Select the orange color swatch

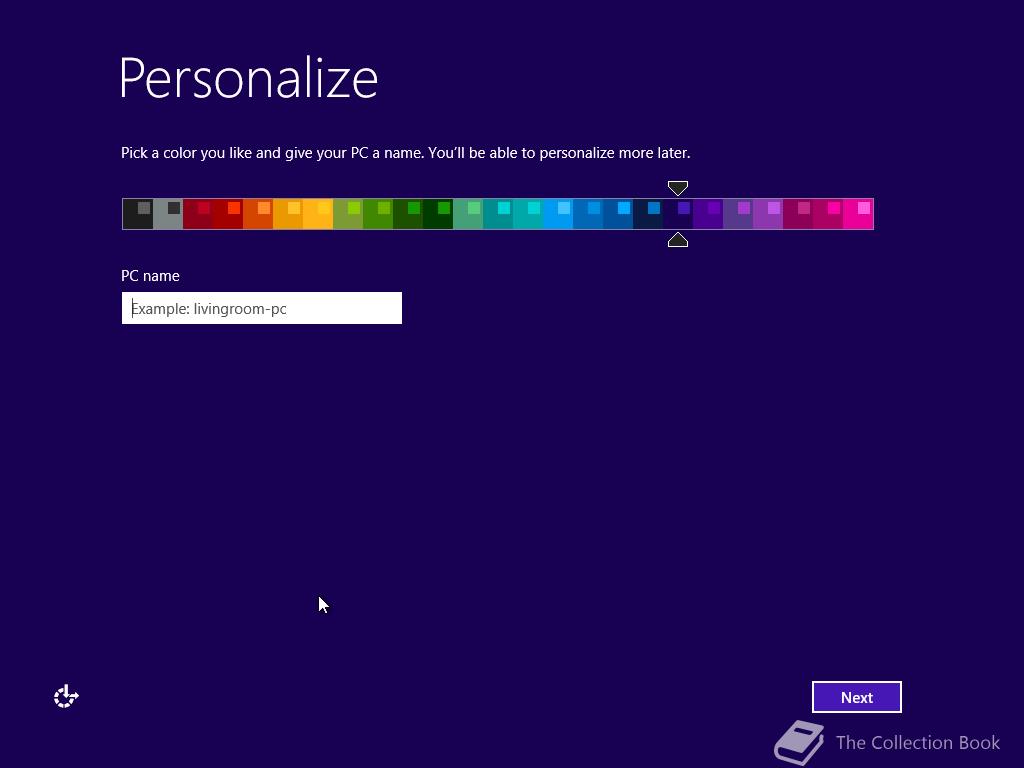(258, 214)
